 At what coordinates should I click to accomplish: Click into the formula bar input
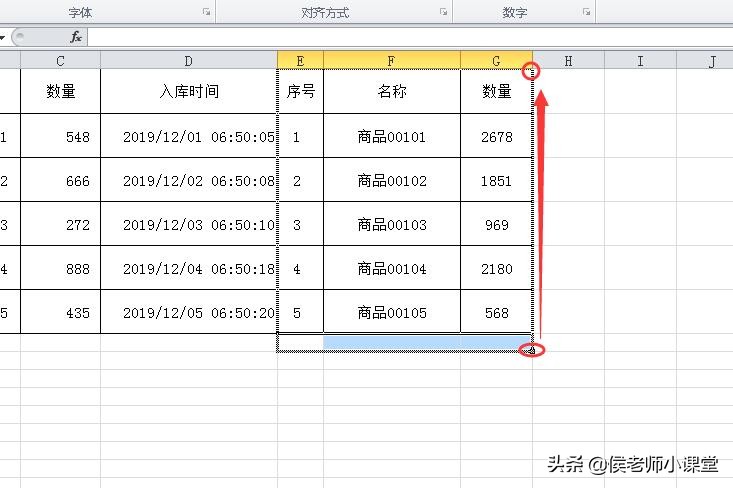click(410, 37)
